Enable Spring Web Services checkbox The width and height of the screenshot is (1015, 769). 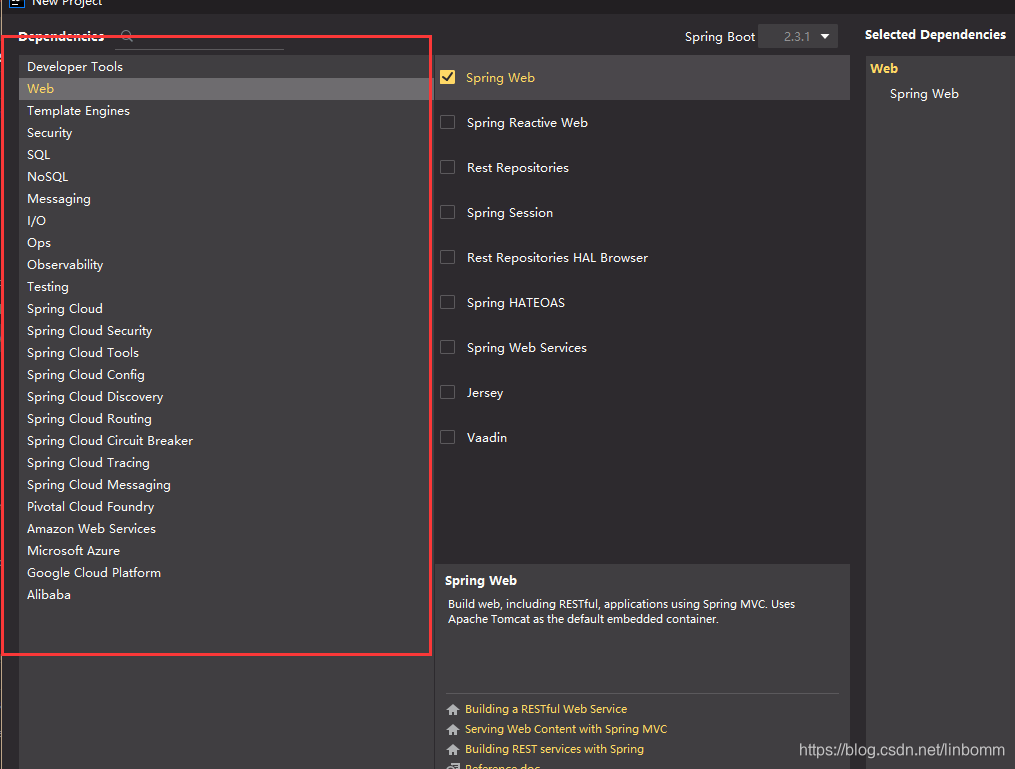(x=447, y=347)
